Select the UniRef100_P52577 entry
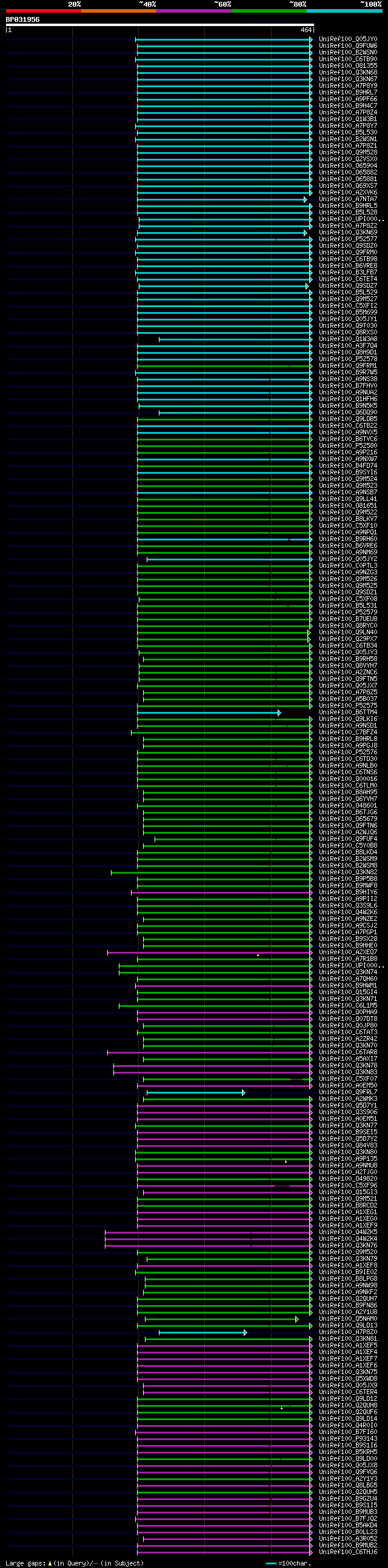Screen dimensions: 388x1568 point(348,239)
